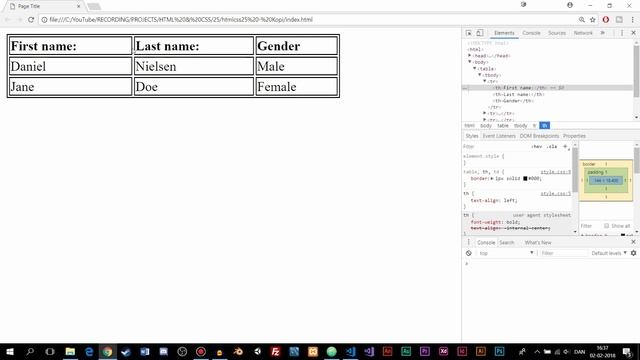640x360 pixels.
Task: Expand the head node in the DOM tree
Action: point(469,56)
